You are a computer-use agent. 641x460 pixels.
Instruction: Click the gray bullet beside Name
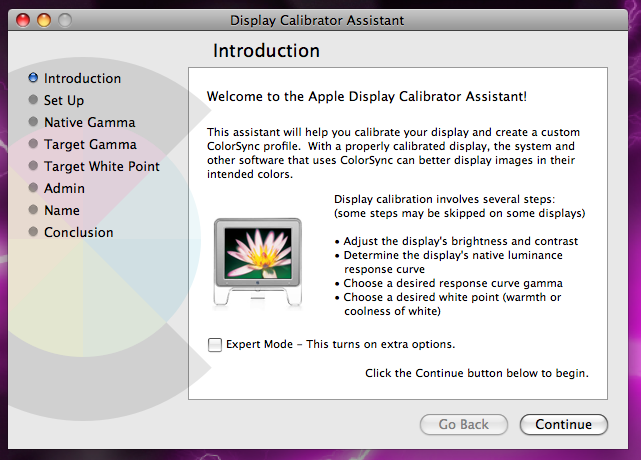coord(33,210)
